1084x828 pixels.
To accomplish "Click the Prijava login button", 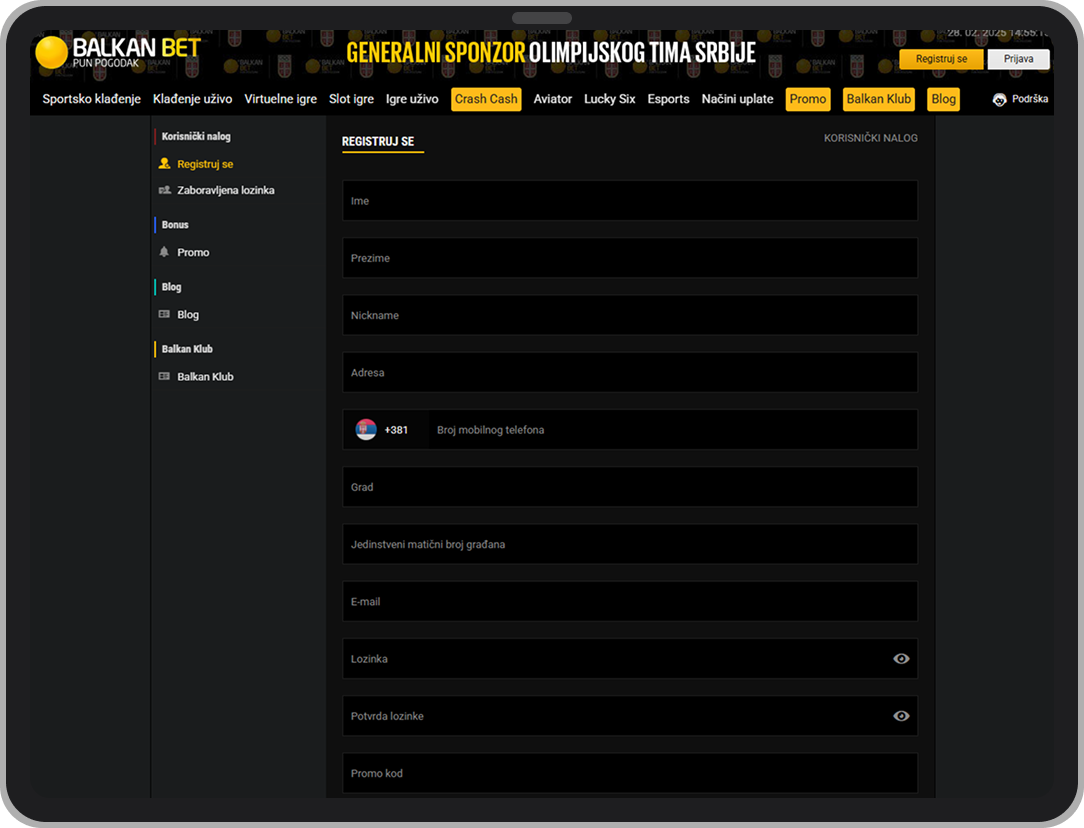I will 1018,59.
